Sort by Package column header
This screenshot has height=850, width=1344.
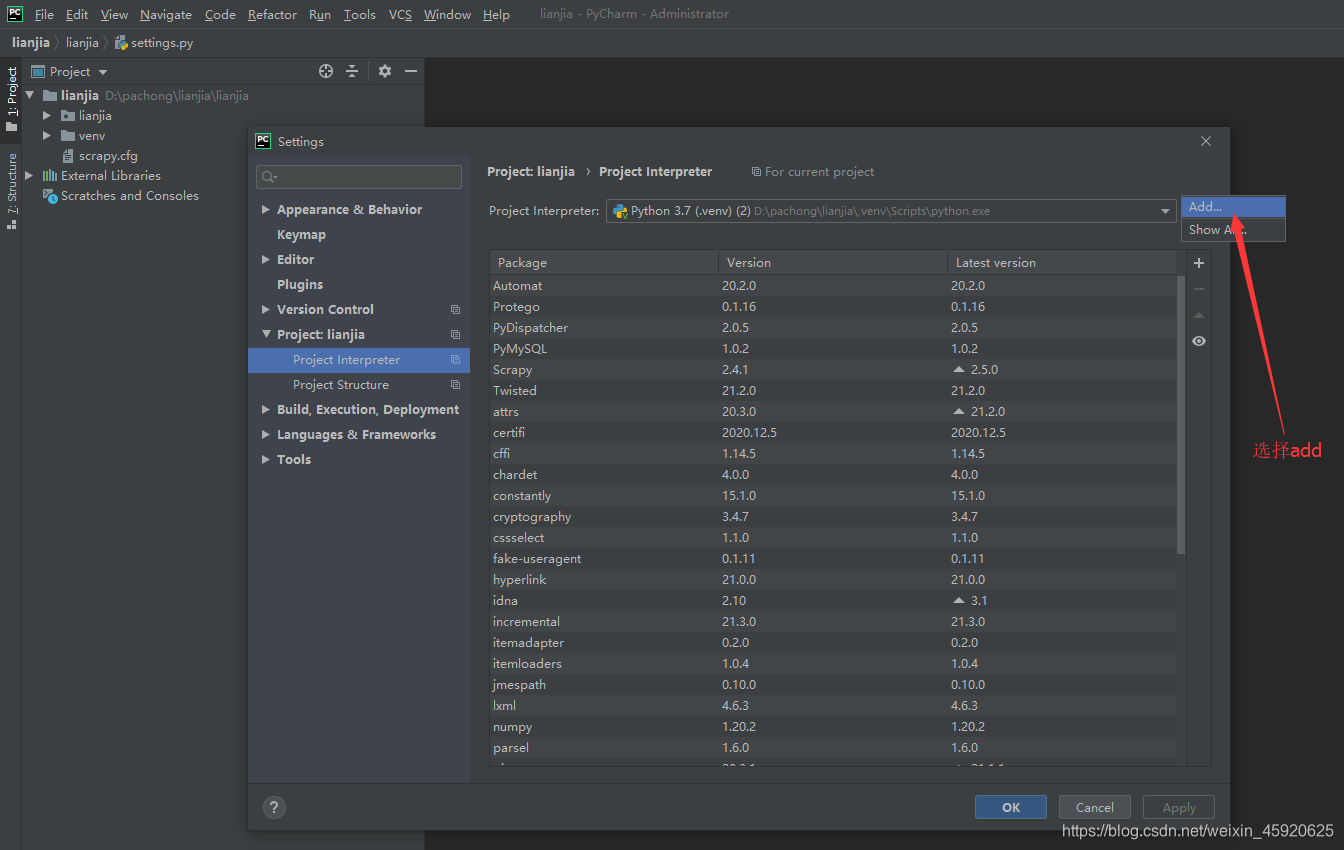[603, 263]
